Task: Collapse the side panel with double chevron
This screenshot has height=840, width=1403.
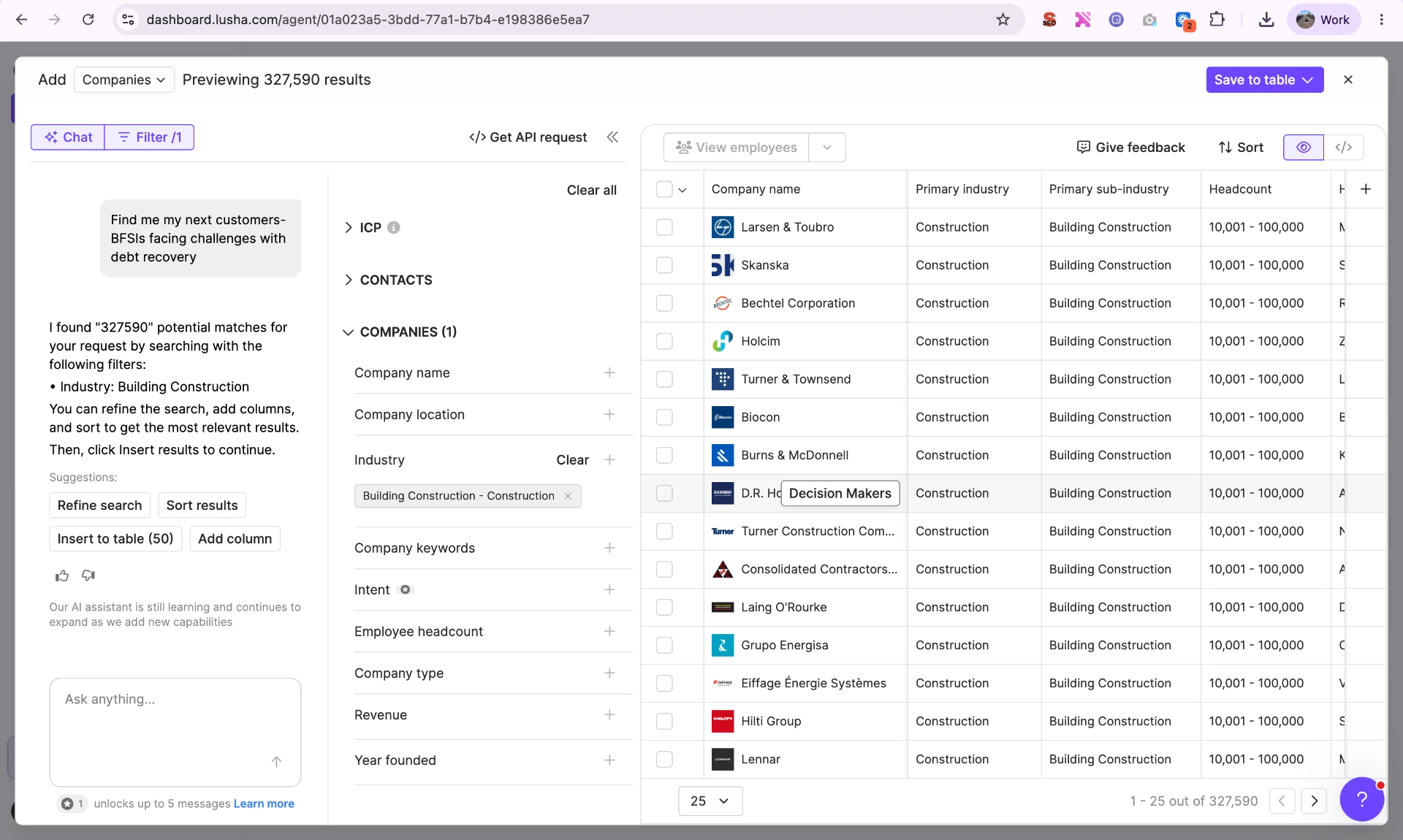Action: (x=612, y=137)
